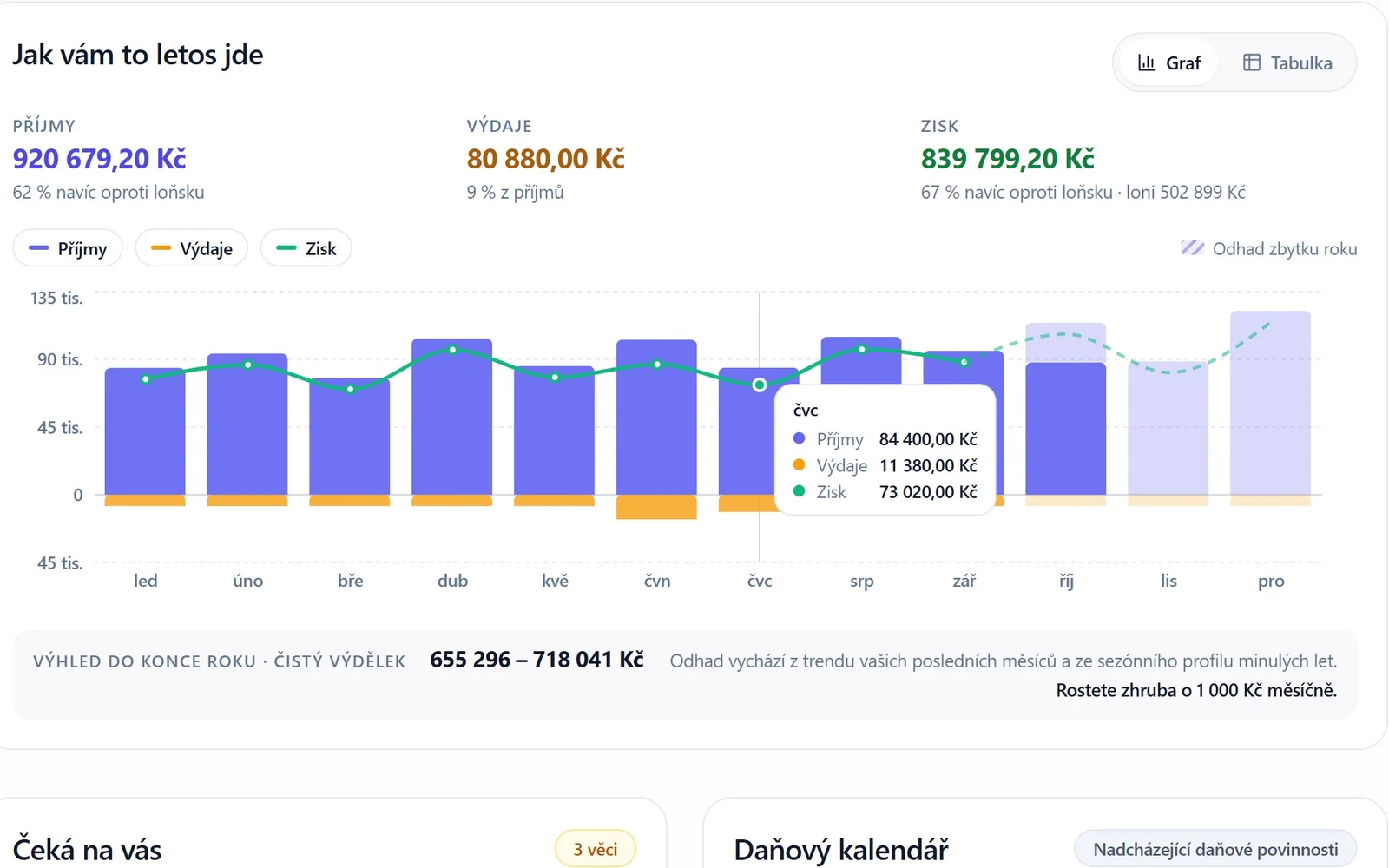Click the zář month axis label

pyautogui.click(x=964, y=581)
